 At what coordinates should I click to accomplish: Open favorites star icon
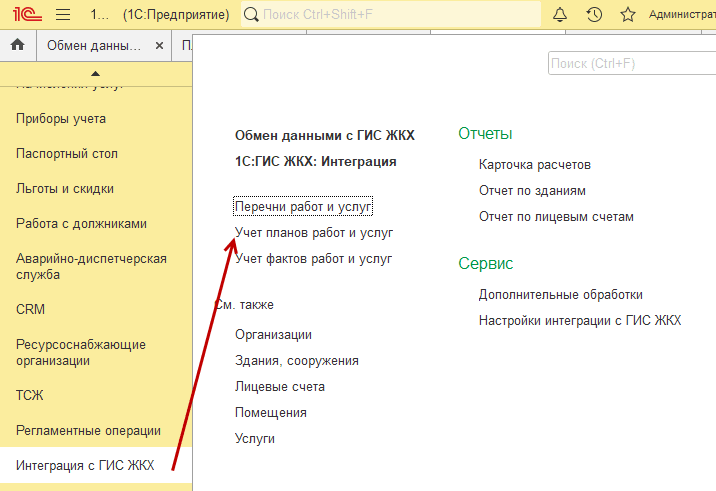point(628,15)
